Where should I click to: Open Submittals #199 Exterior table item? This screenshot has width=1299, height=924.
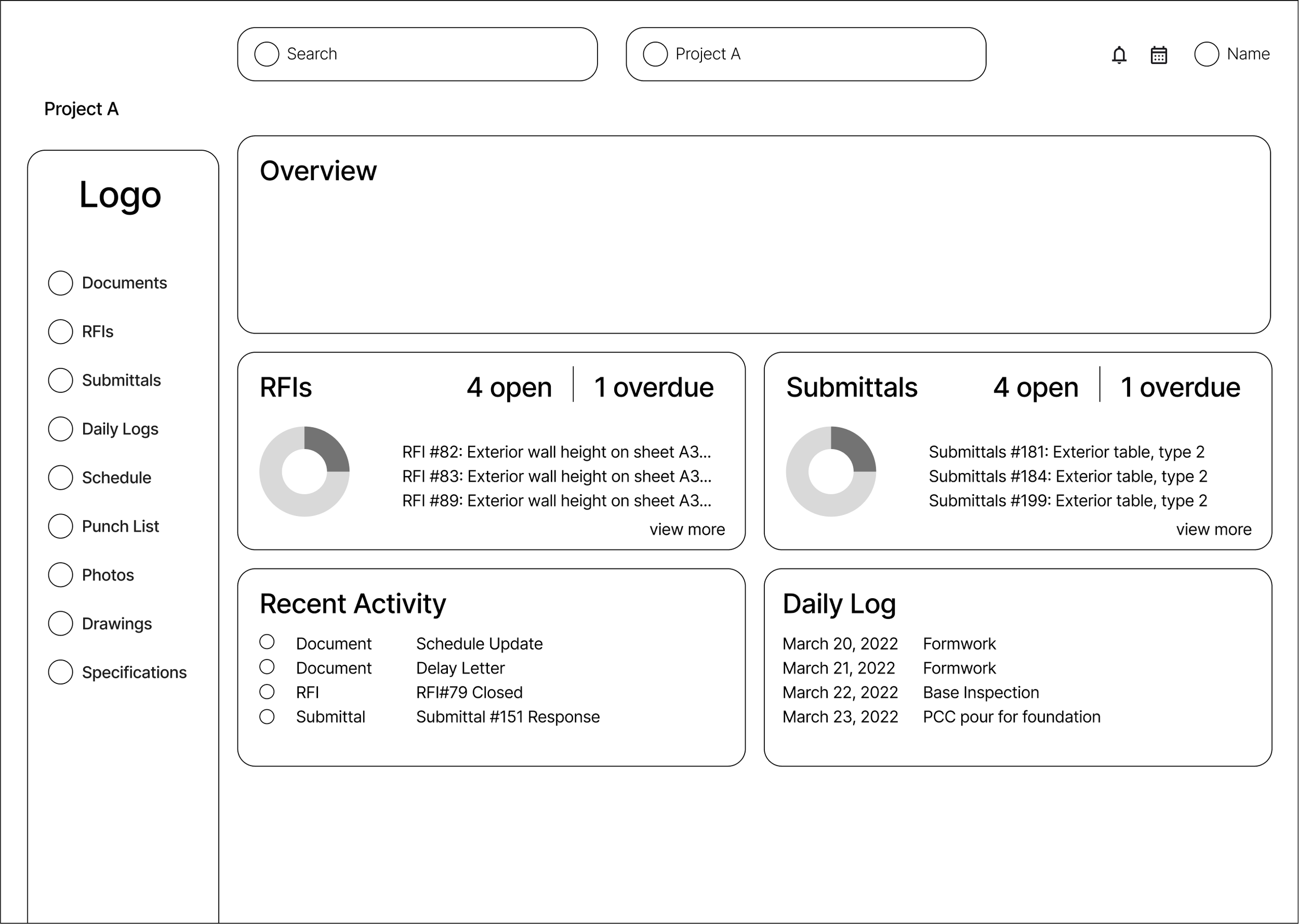point(1068,500)
